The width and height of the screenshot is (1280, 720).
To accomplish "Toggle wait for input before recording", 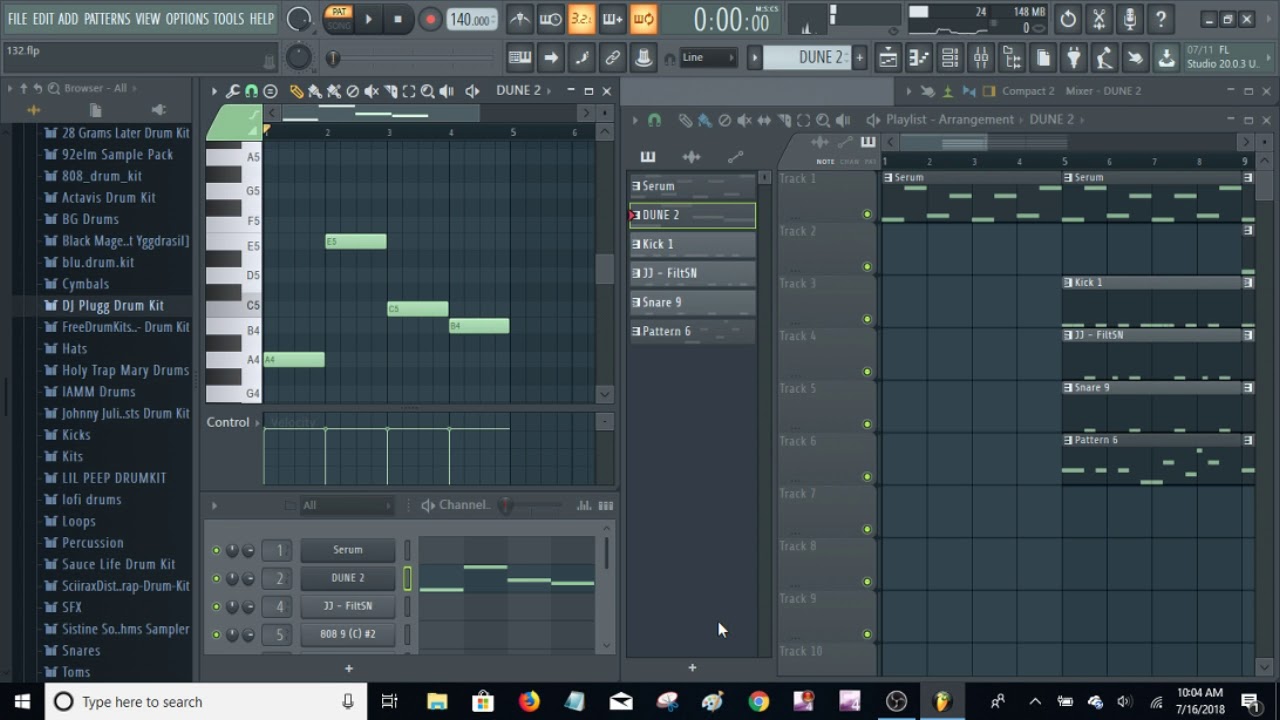I will click(x=551, y=19).
